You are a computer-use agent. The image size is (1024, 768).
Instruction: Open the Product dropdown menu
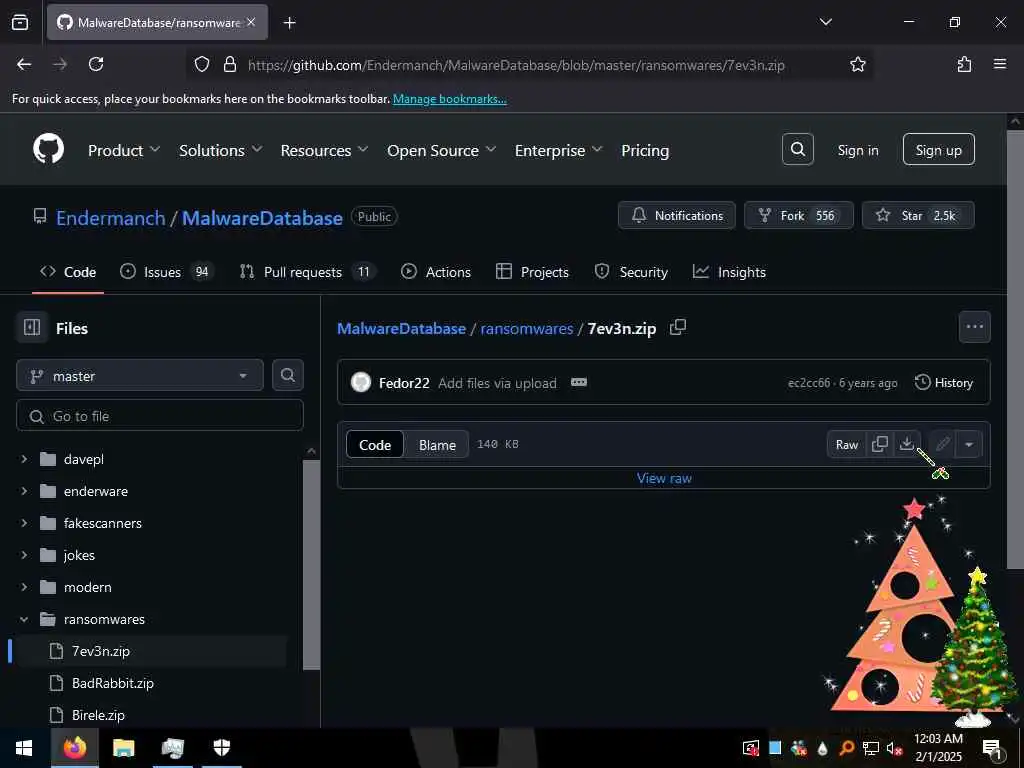coord(124,150)
